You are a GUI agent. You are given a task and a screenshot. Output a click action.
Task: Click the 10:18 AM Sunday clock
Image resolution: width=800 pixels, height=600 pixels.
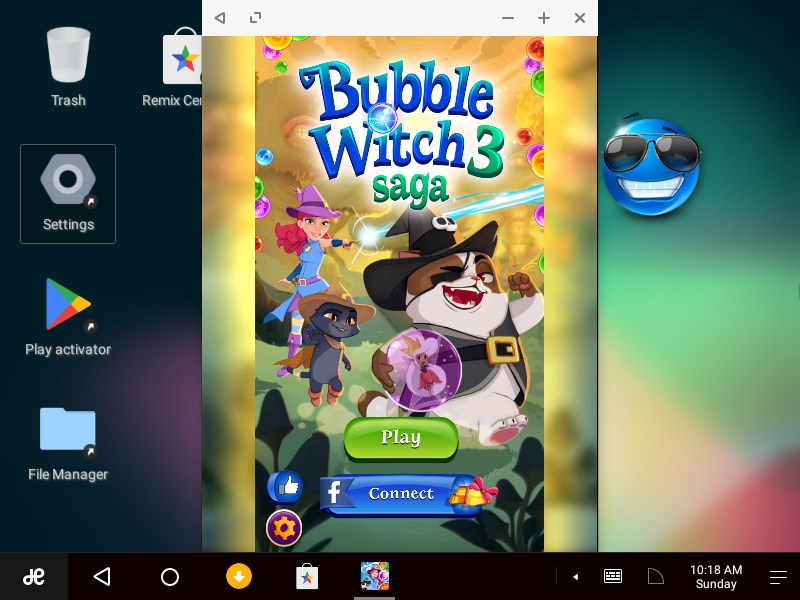click(x=716, y=577)
